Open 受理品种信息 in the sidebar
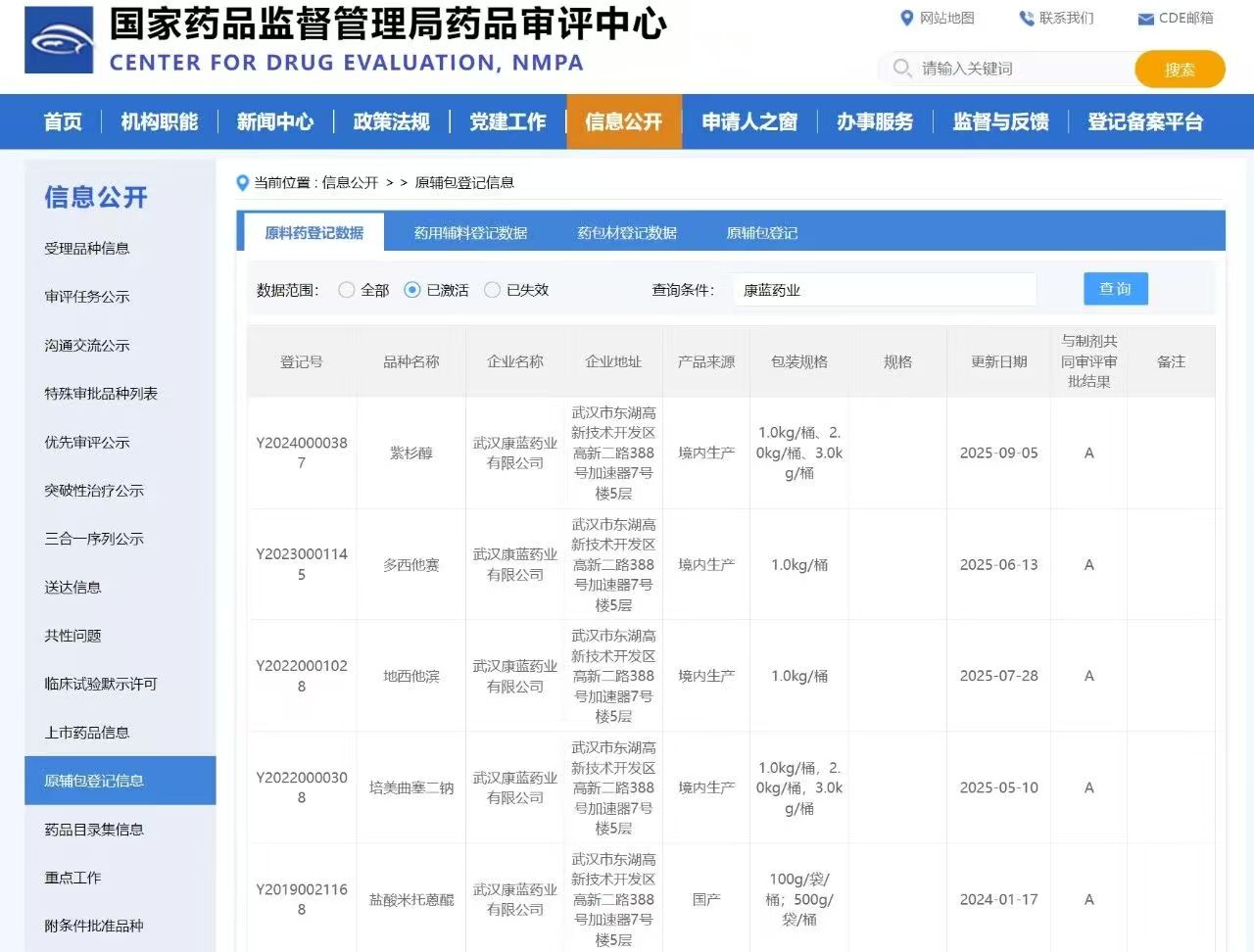Viewport: 1254px width, 952px height. [x=87, y=249]
